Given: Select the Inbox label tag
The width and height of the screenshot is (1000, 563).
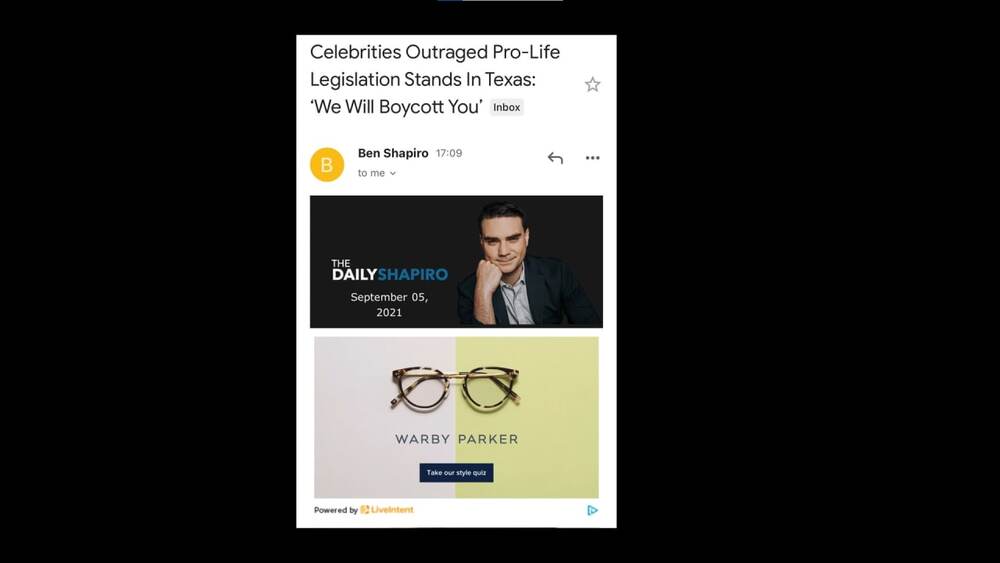Looking at the screenshot, I should pos(506,107).
